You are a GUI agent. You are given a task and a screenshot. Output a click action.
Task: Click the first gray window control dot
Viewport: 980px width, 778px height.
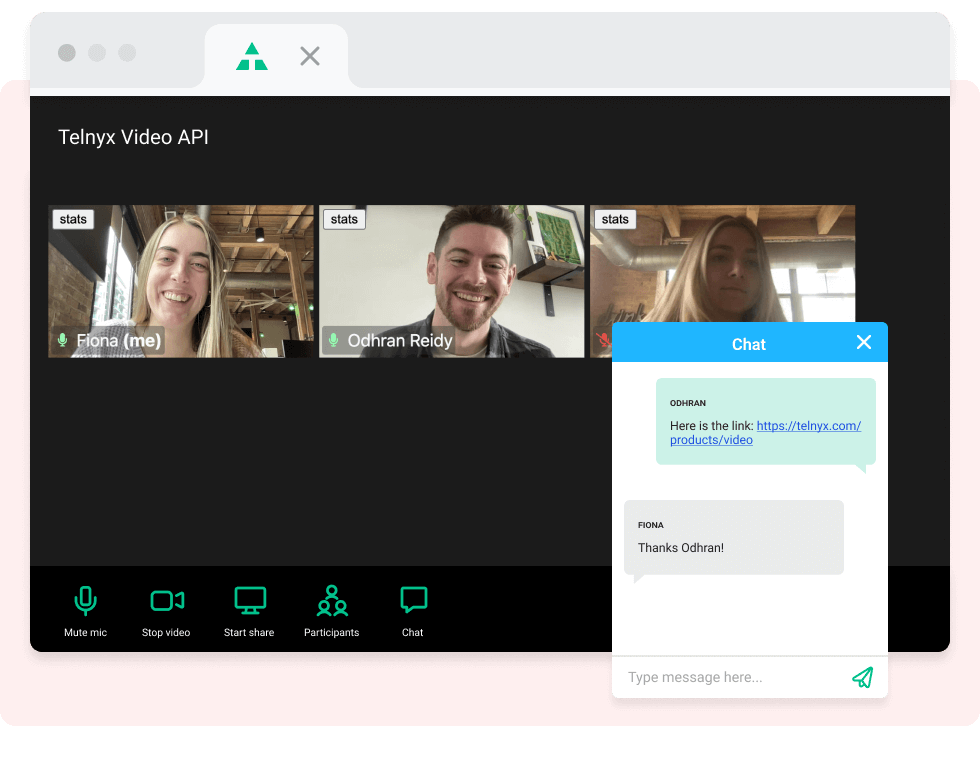67,53
